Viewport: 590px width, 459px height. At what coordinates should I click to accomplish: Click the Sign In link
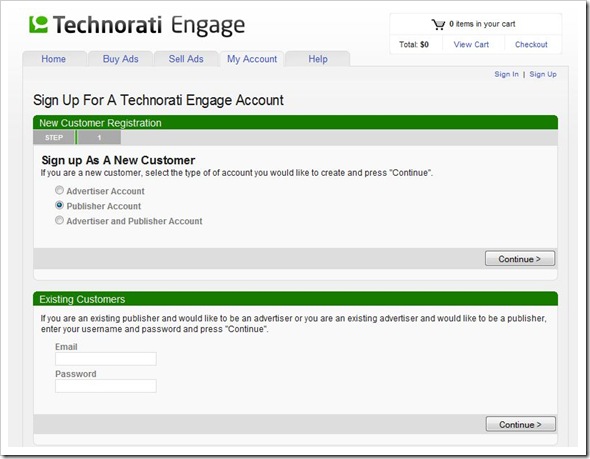coord(506,74)
